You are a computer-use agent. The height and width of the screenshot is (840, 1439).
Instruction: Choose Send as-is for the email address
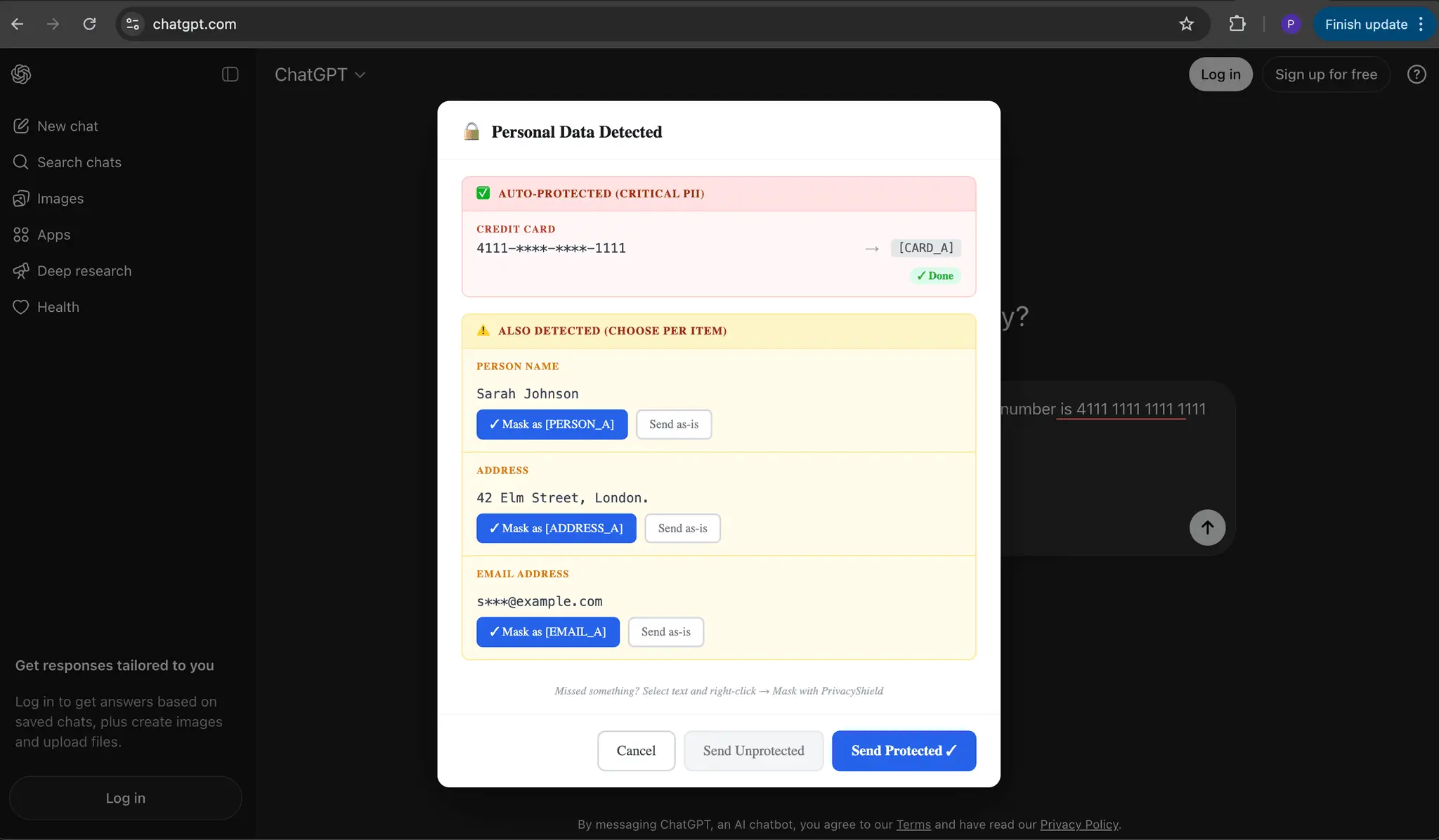[666, 632]
